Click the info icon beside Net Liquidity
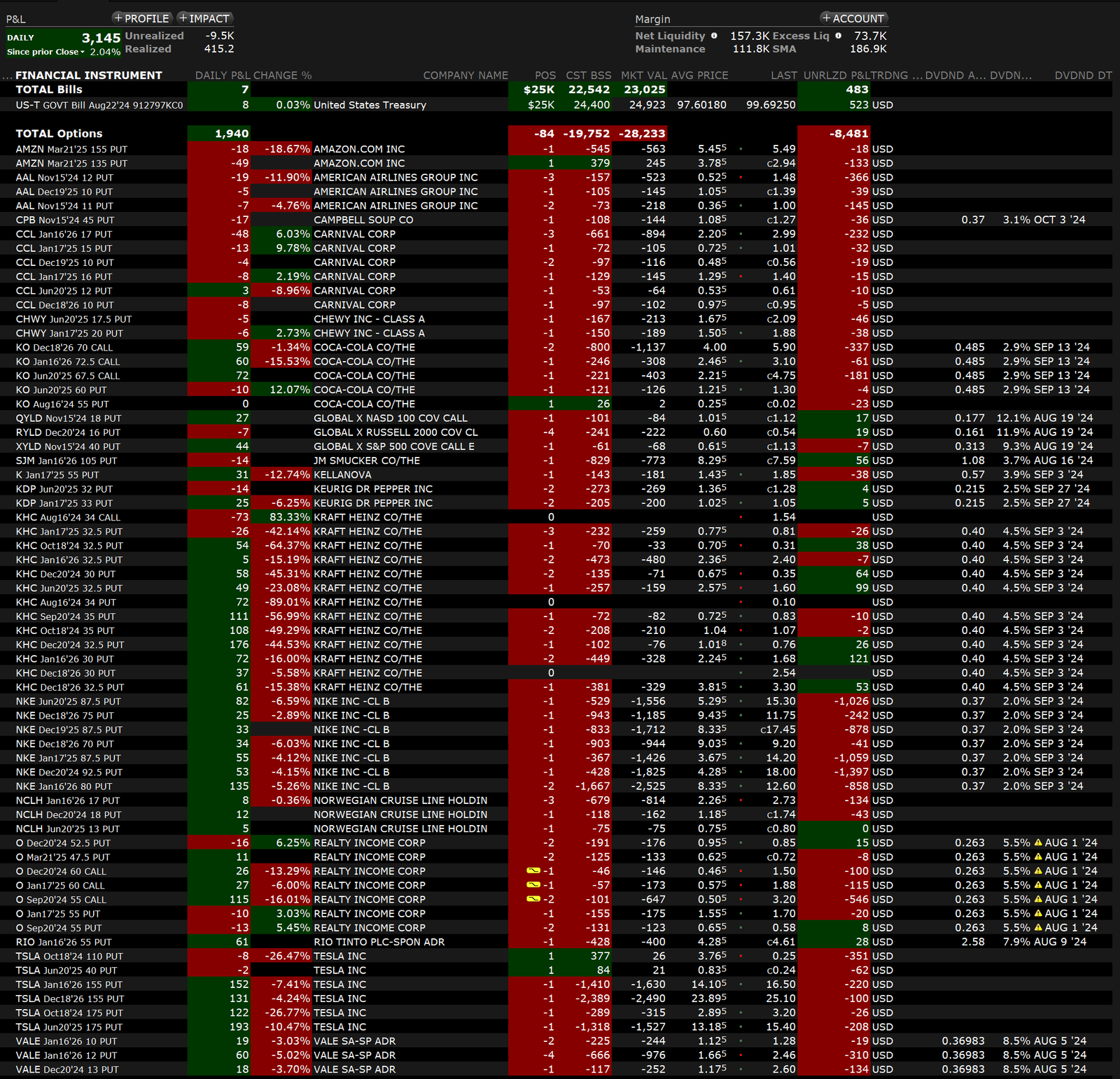This screenshot has width=1120, height=1079. 714,36
